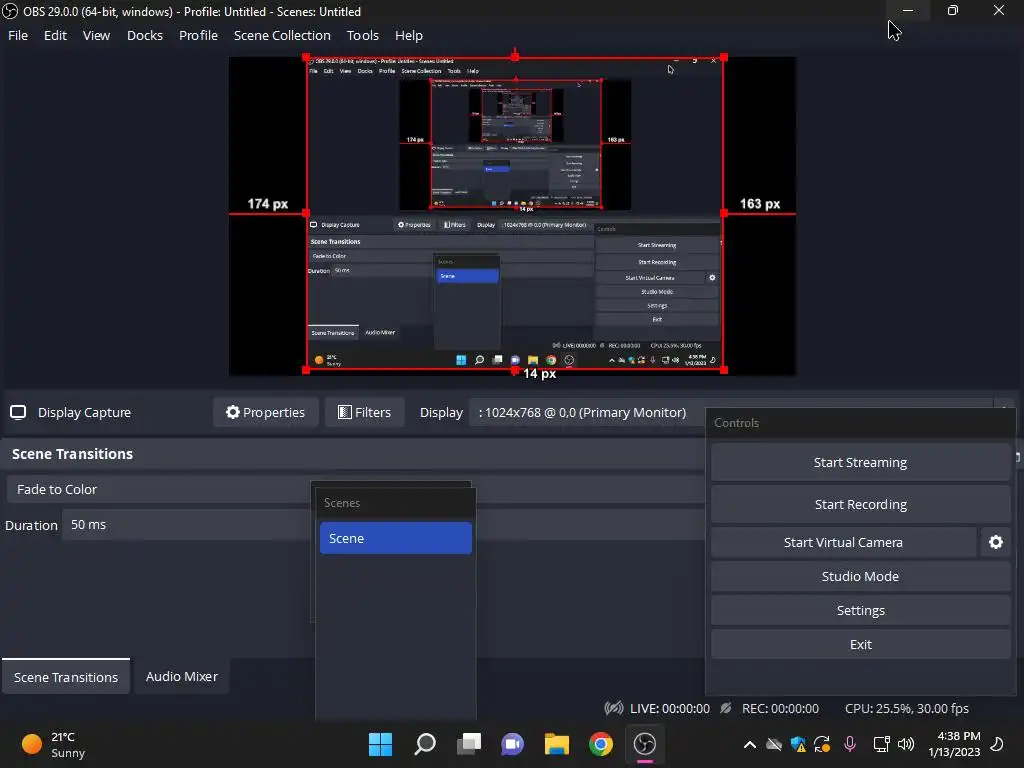The width and height of the screenshot is (1024, 768).
Task: Click the LIVE status icon
Action: click(614, 708)
